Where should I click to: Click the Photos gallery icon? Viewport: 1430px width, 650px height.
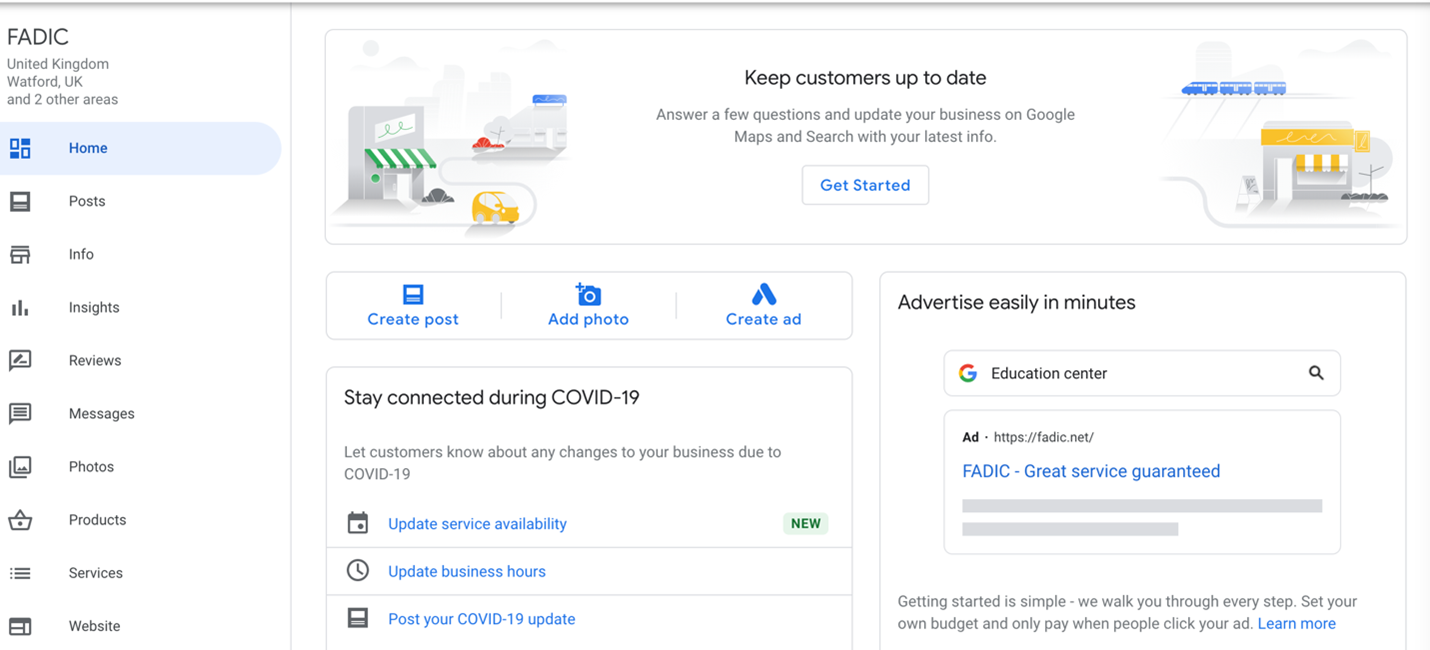click(x=20, y=467)
